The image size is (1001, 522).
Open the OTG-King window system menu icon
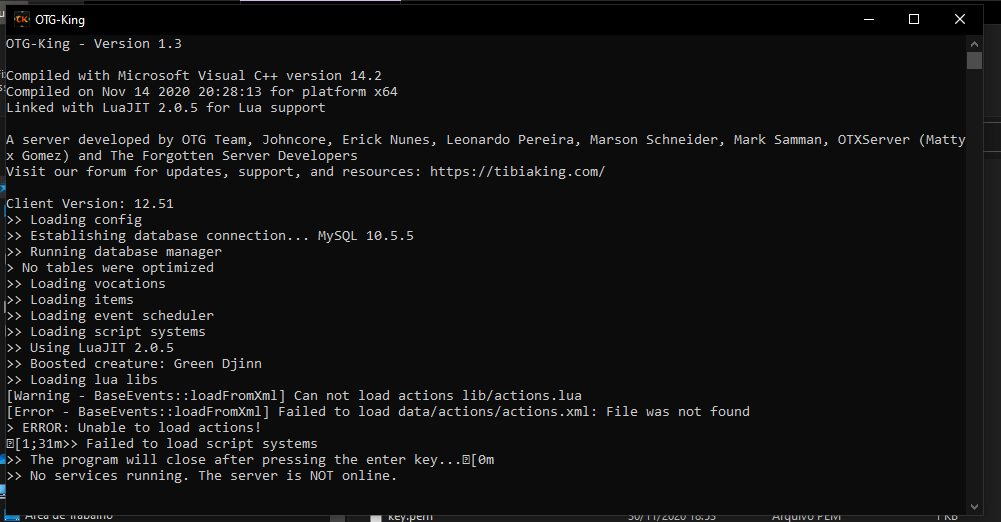[x=21, y=19]
